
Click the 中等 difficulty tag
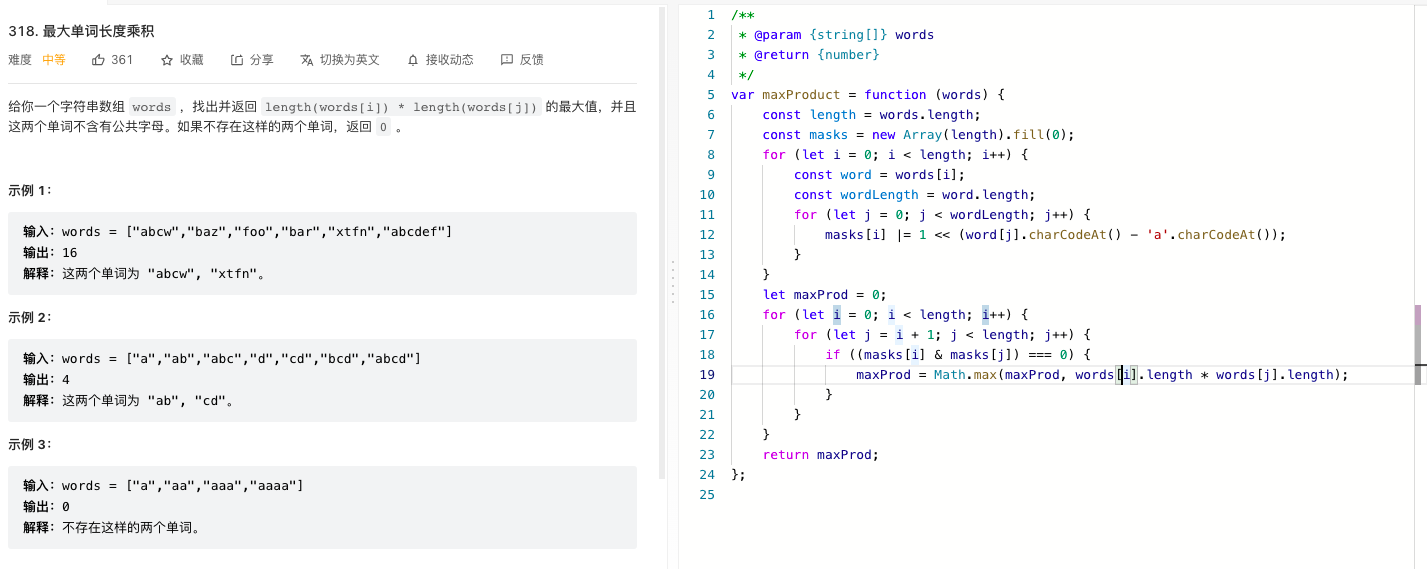54,60
